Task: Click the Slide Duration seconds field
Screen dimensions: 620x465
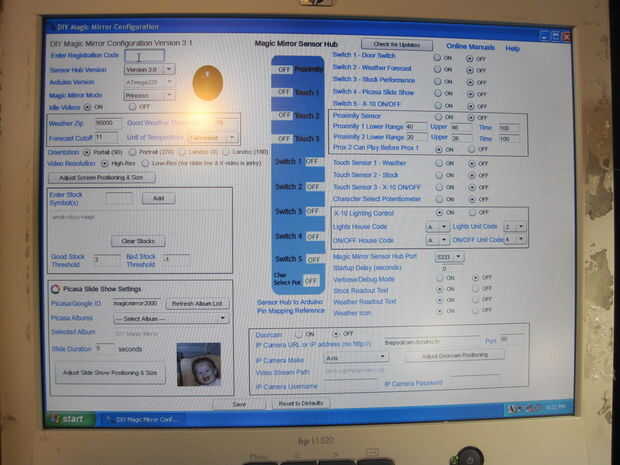Action: [106, 349]
